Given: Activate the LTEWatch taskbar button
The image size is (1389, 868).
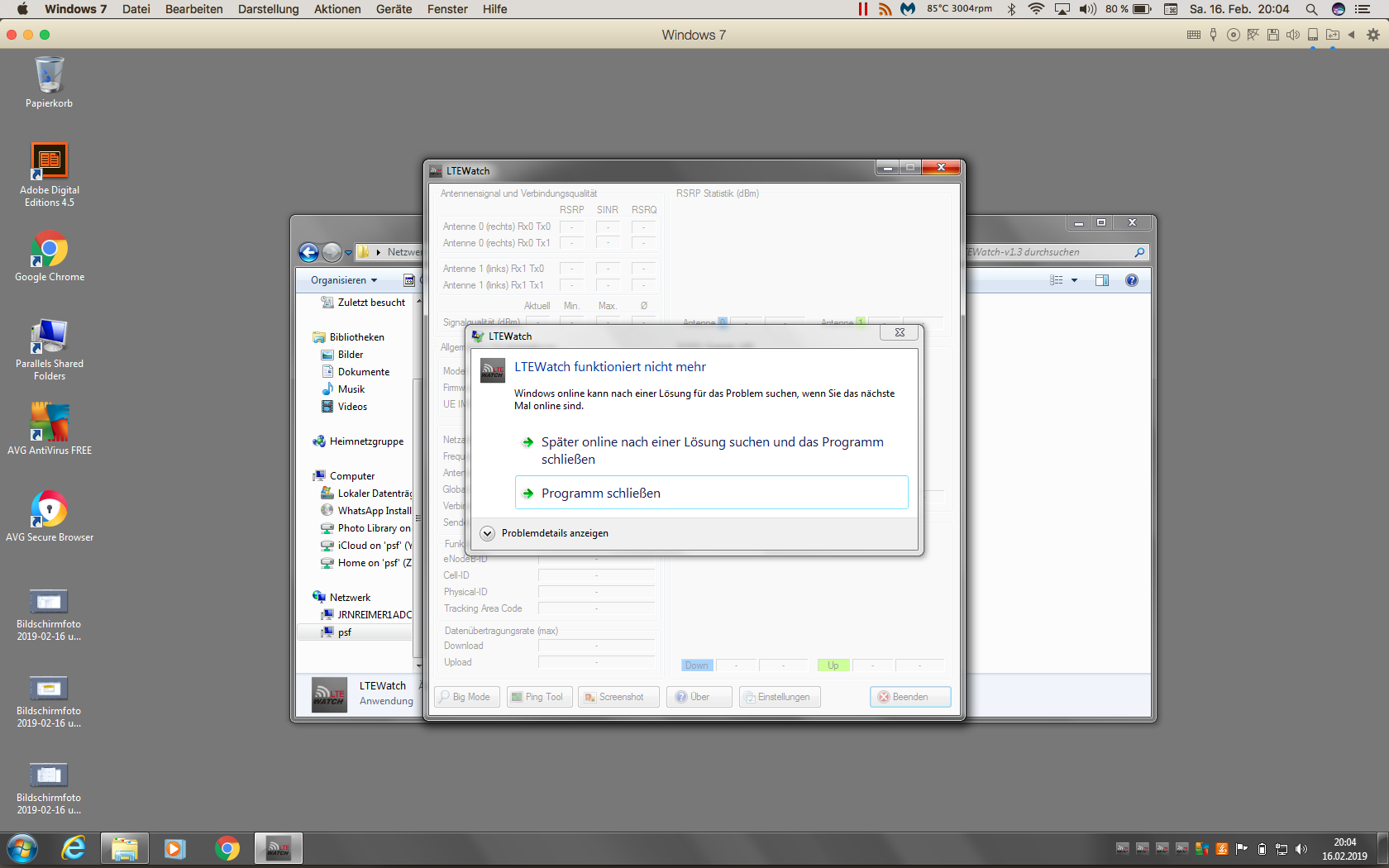Looking at the screenshot, I should (x=278, y=849).
